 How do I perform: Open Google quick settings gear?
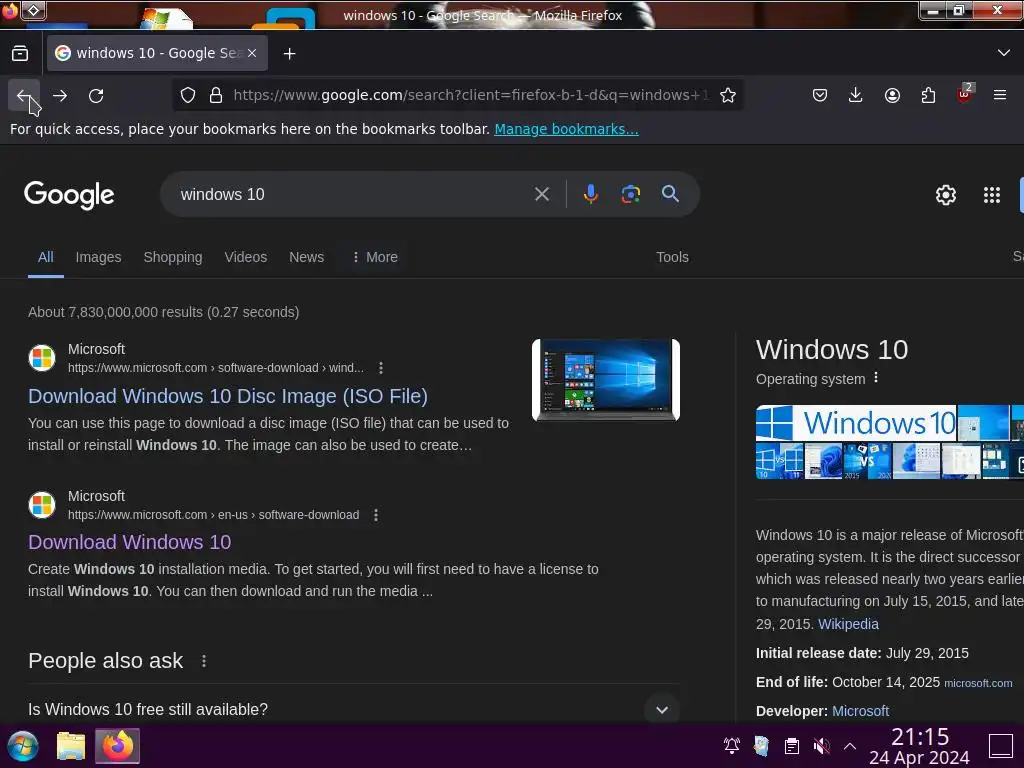coord(946,195)
